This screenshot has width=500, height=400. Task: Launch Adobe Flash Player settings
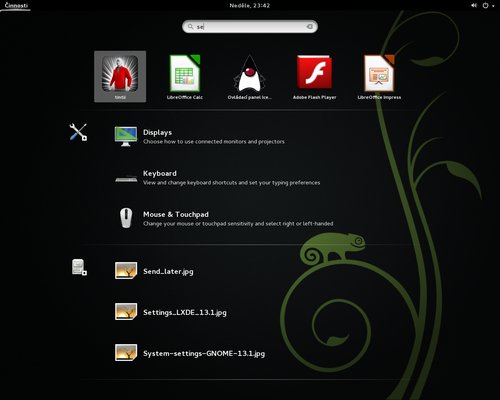pyautogui.click(x=314, y=76)
